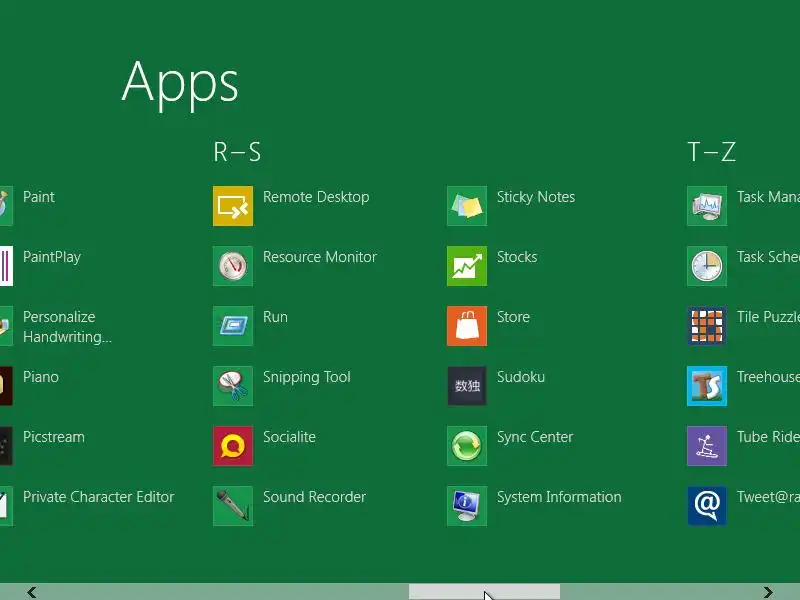Click the Resource Monitor label
Screen dimensions: 800x600
[x=319, y=257]
